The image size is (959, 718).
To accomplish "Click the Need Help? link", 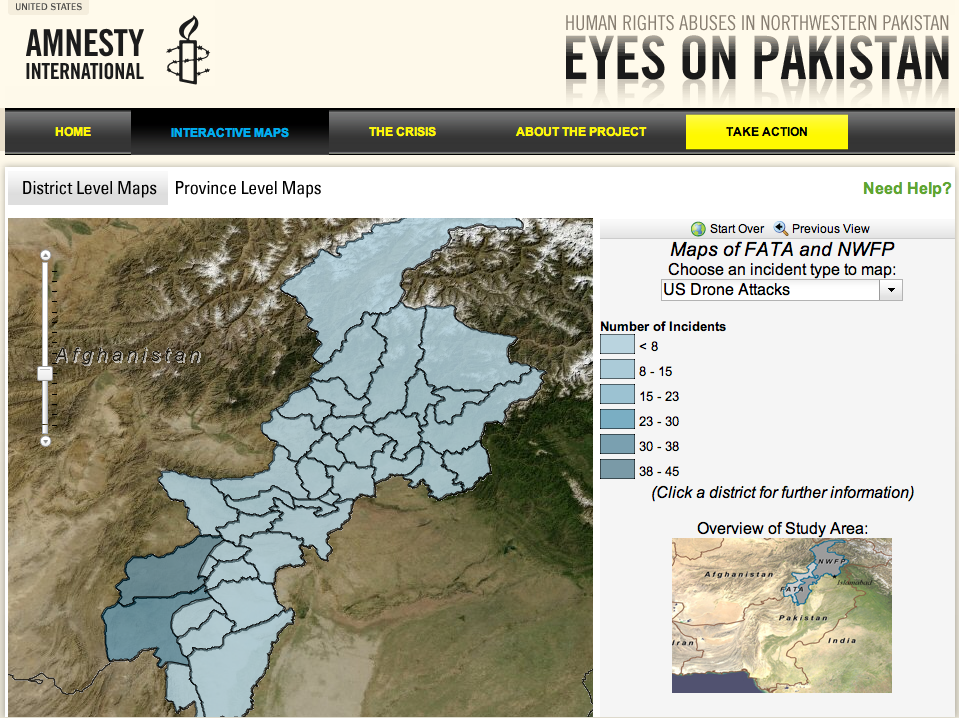I will tap(907, 188).
